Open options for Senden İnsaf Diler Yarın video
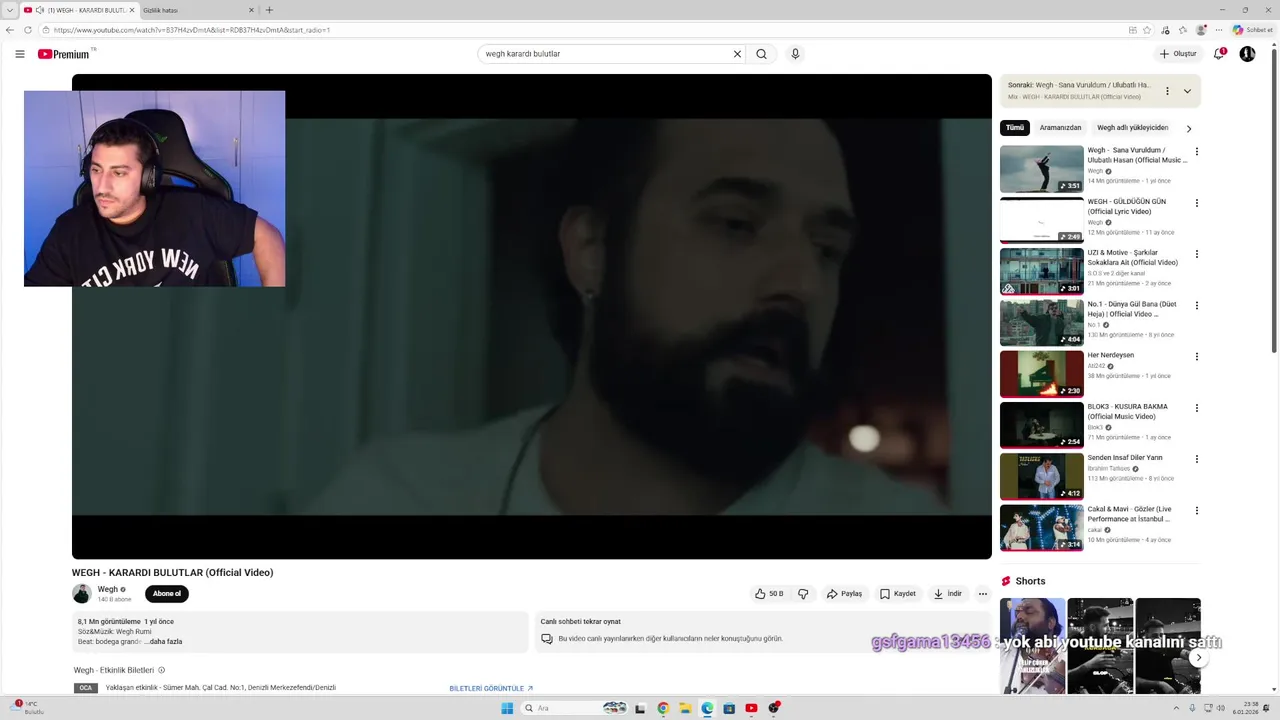The image size is (1280, 720). [x=1196, y=460]
